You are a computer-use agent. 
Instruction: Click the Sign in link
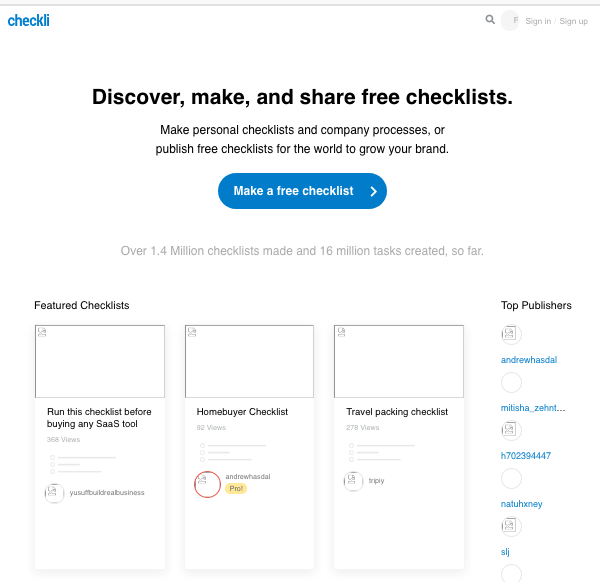pos(538,21)
